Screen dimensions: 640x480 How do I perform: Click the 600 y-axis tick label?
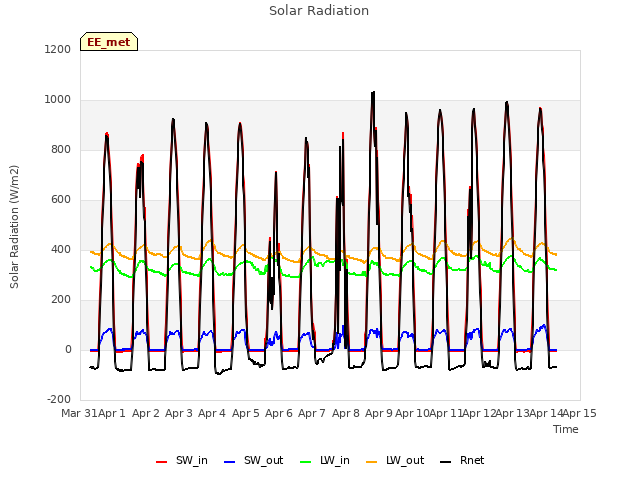(61, 200)
